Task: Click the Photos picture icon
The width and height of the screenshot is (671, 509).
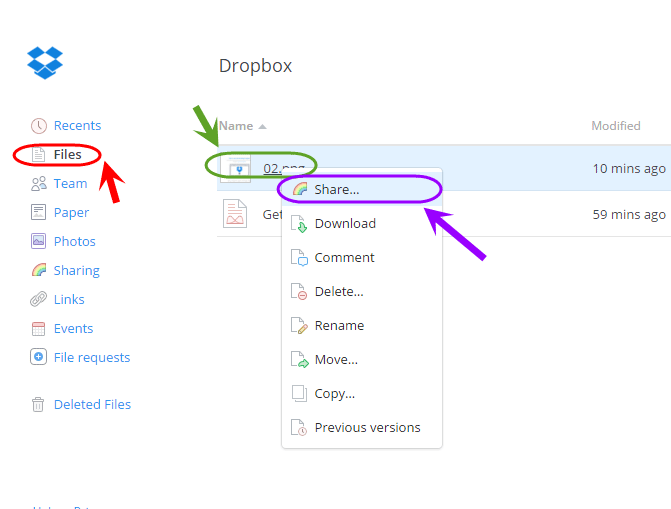Action: point(39,241)
